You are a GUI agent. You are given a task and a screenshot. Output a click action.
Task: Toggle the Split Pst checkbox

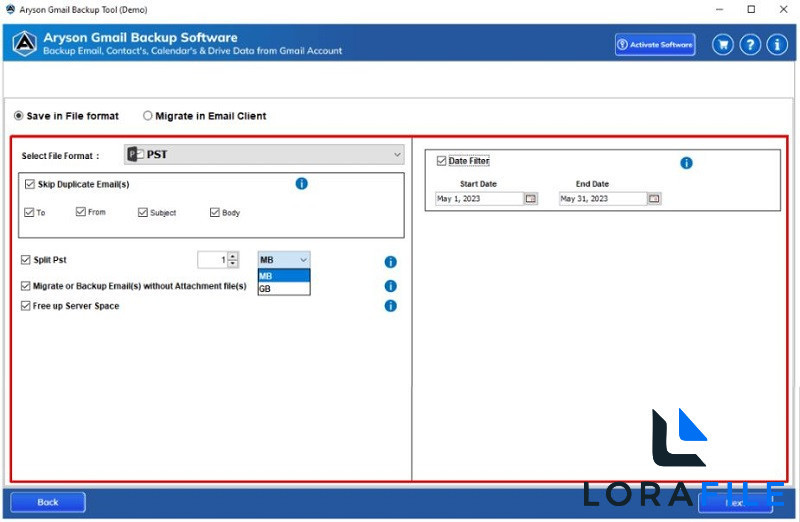tap(26, 260)
